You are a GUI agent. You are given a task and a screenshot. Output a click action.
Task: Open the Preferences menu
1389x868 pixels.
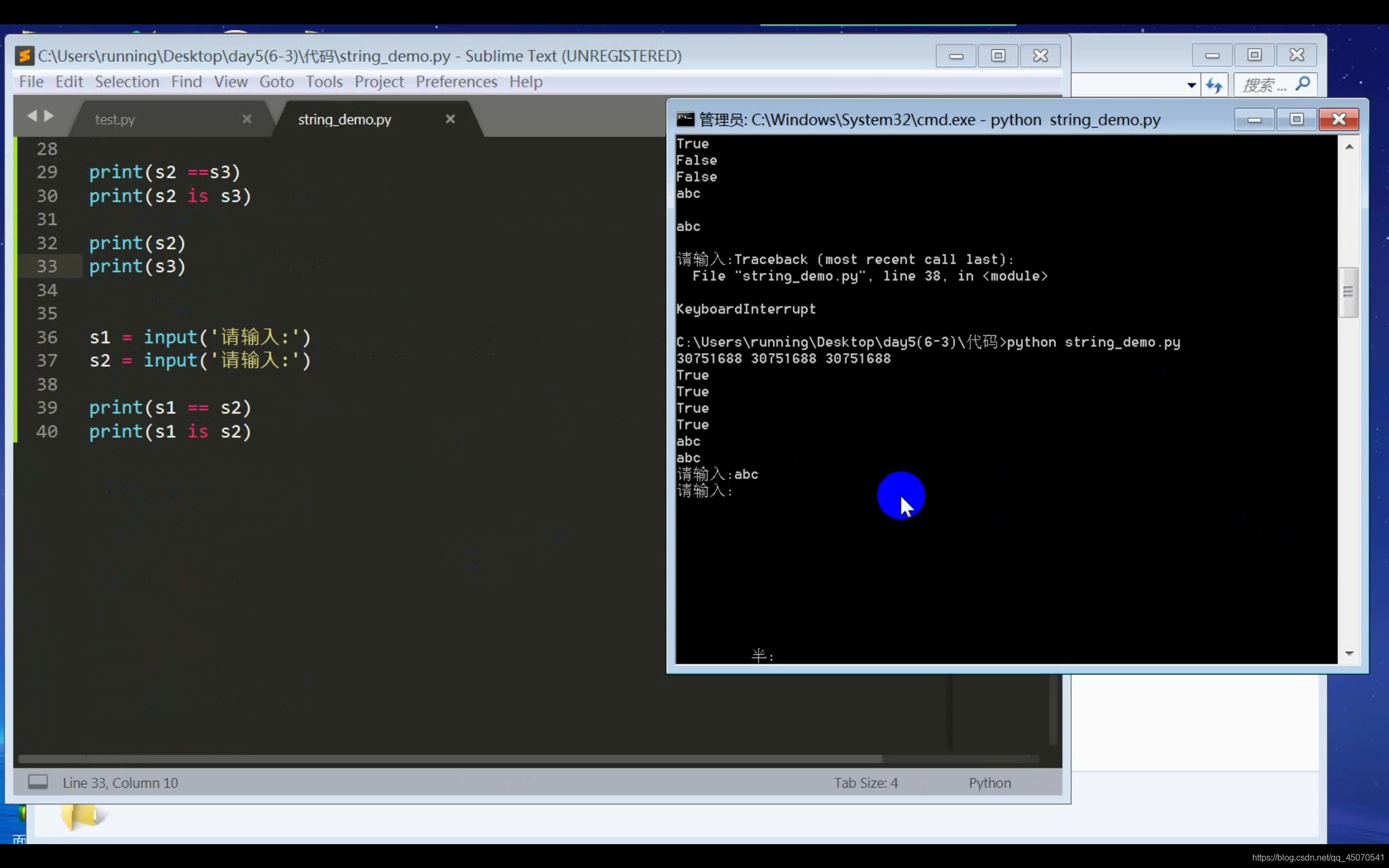[x=456, y=82]
